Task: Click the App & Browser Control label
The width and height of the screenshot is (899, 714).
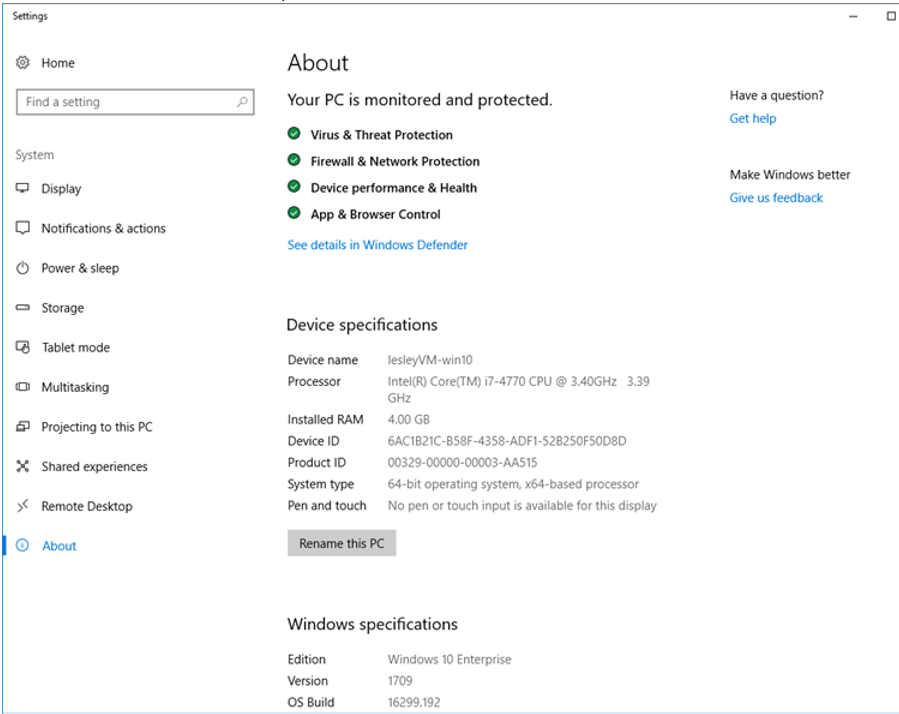Action: point(376,214)
